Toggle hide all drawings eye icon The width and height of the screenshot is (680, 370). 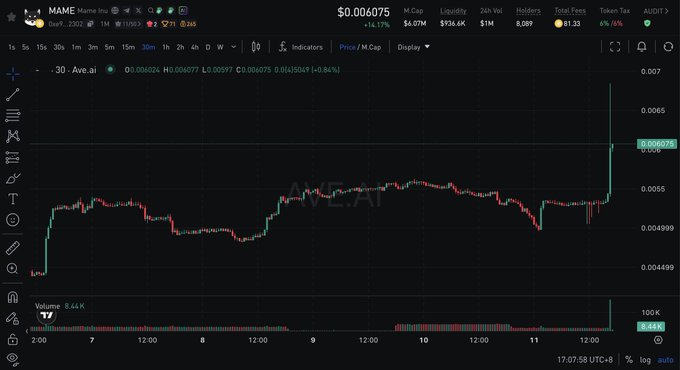pyautogui.click(x=13, y=358)
